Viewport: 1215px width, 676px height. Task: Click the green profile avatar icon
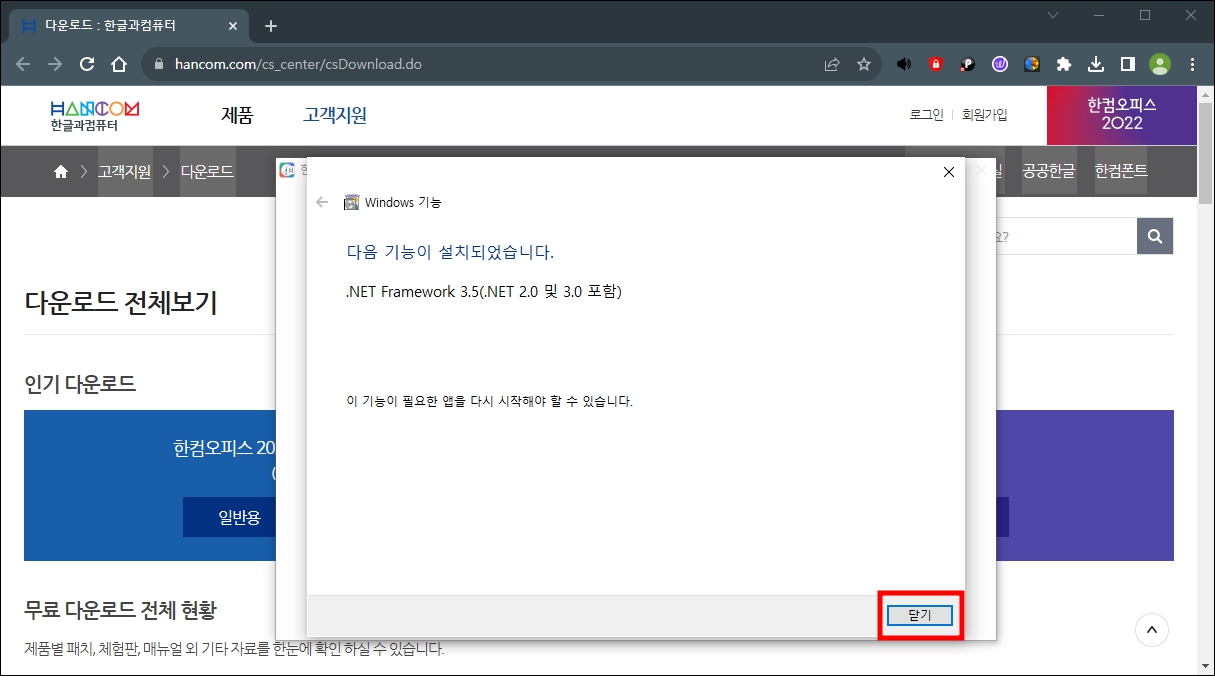click(x=1160, y=64)
